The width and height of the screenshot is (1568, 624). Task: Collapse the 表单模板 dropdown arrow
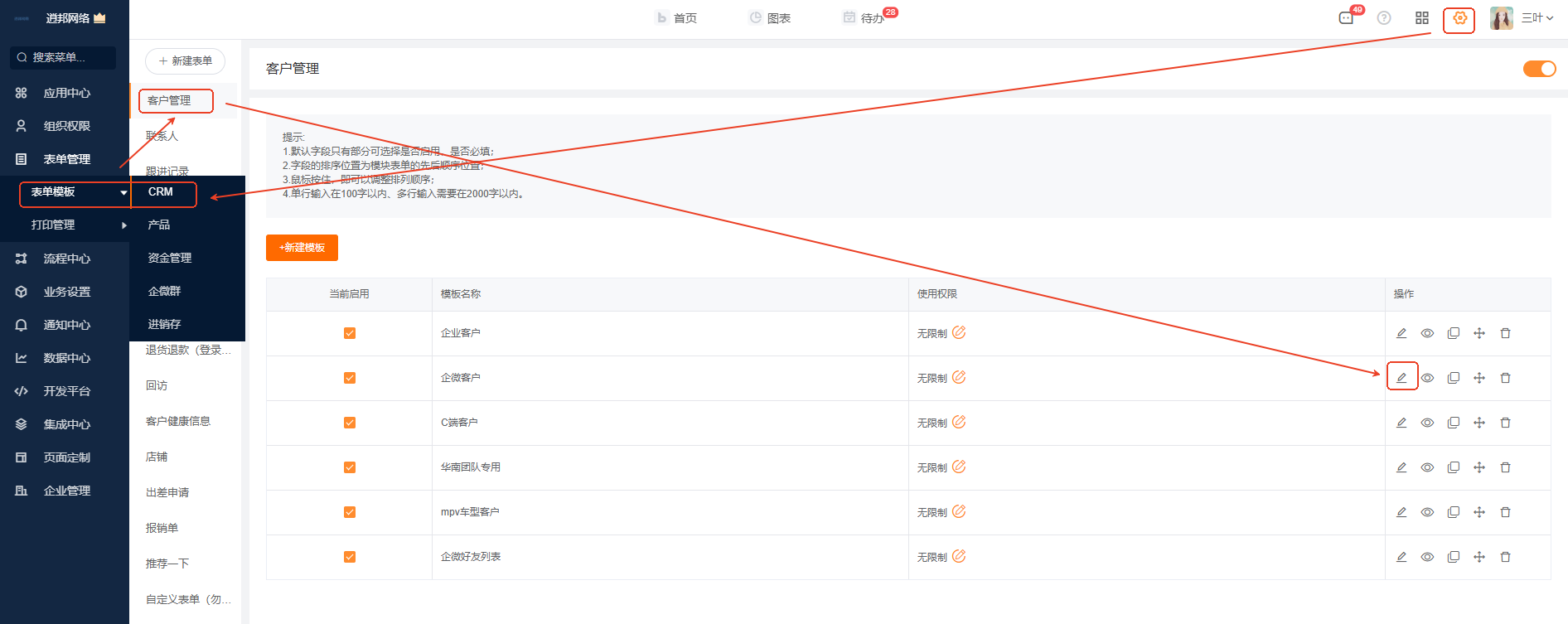[x=123, y=192]
